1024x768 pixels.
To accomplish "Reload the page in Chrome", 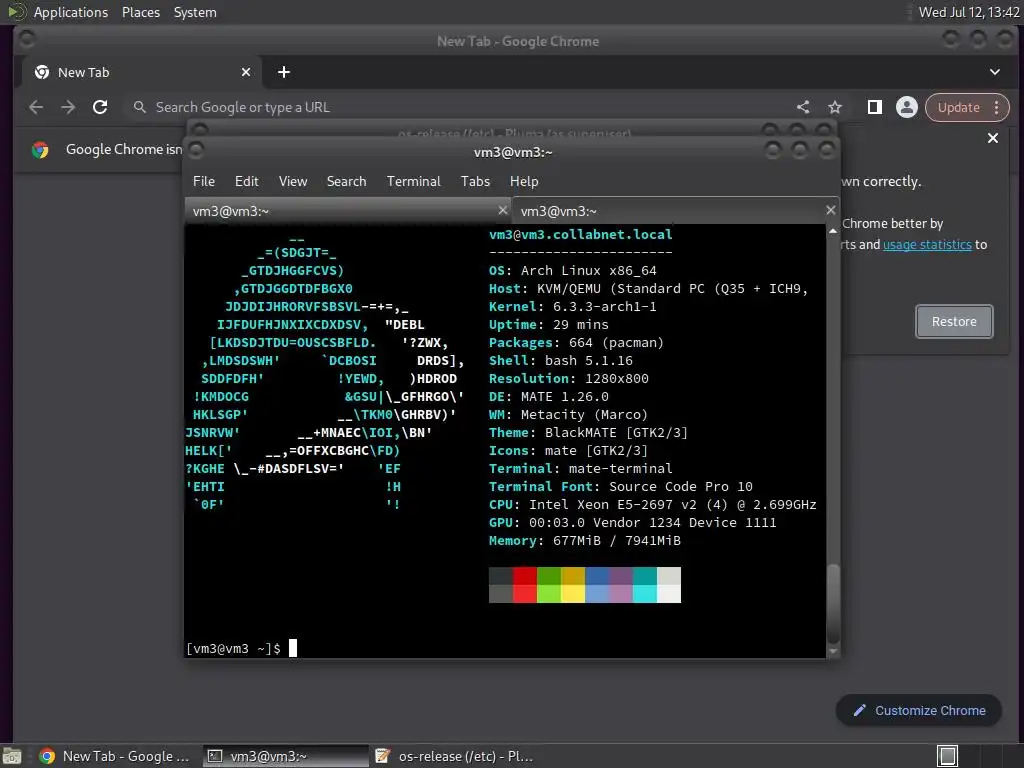I will click(x=100, y=107).
